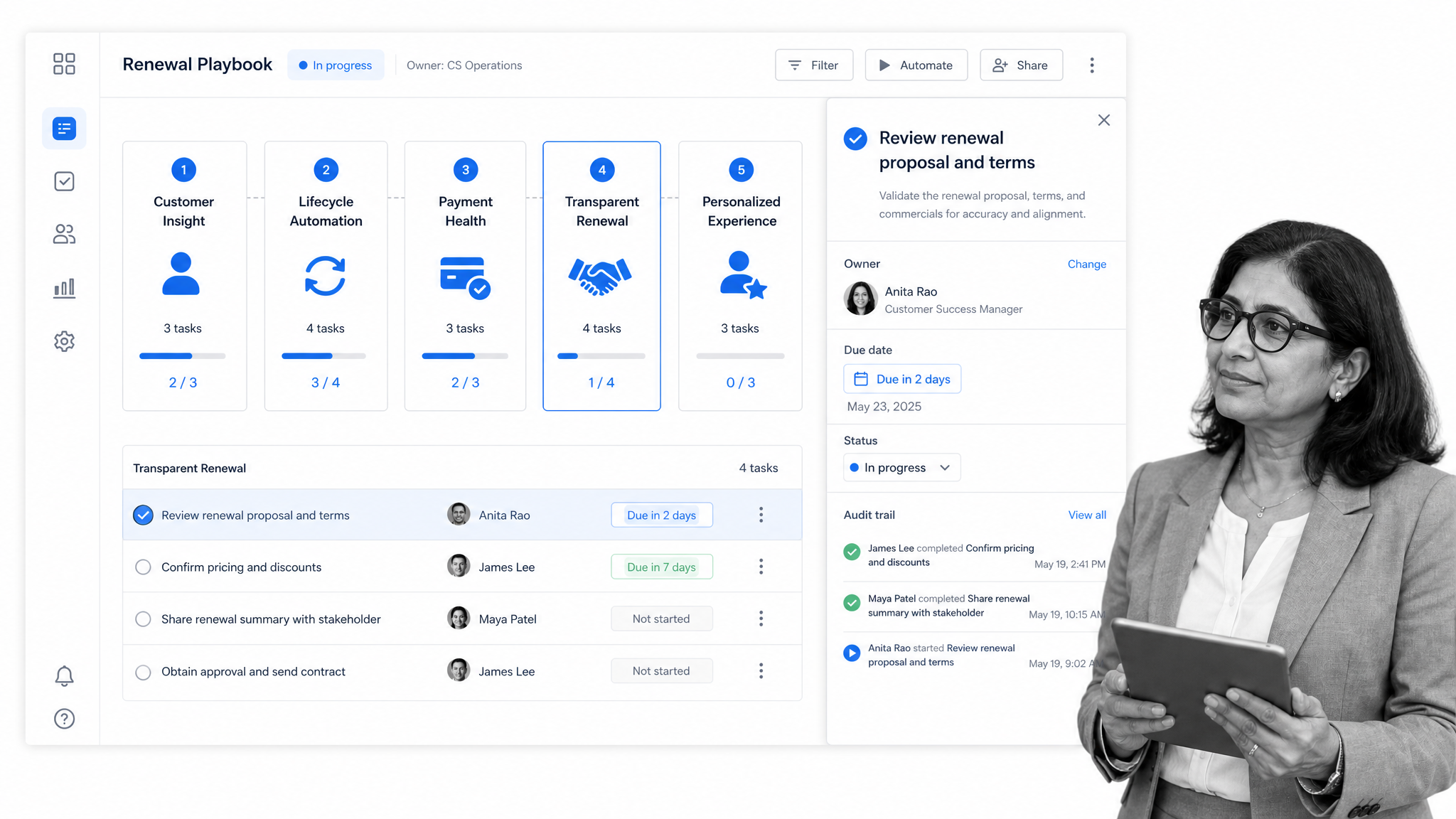The width and height of the screenshot is (1456, 819).
Task: Click the step 3 number badge
Action: [466, 170]
